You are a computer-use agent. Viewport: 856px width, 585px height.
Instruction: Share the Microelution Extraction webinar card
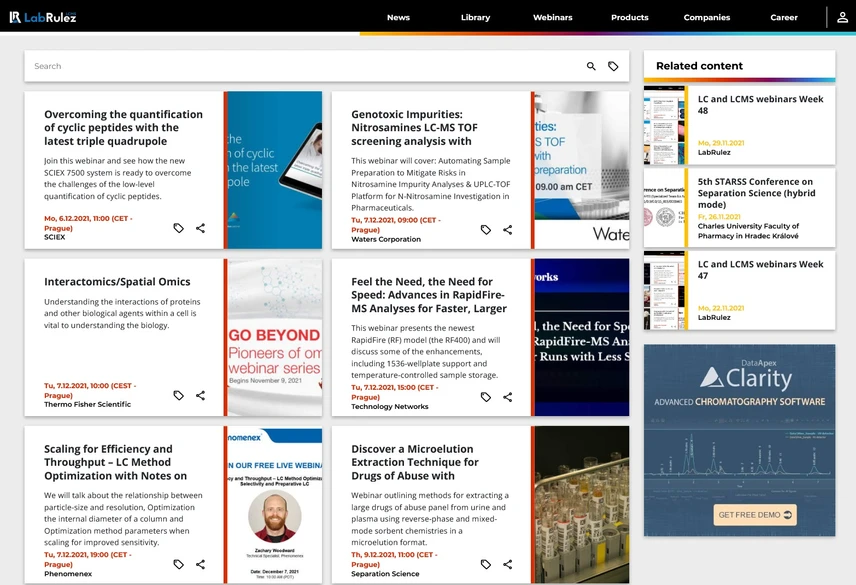pyautogui.click(x=508, y=564)
